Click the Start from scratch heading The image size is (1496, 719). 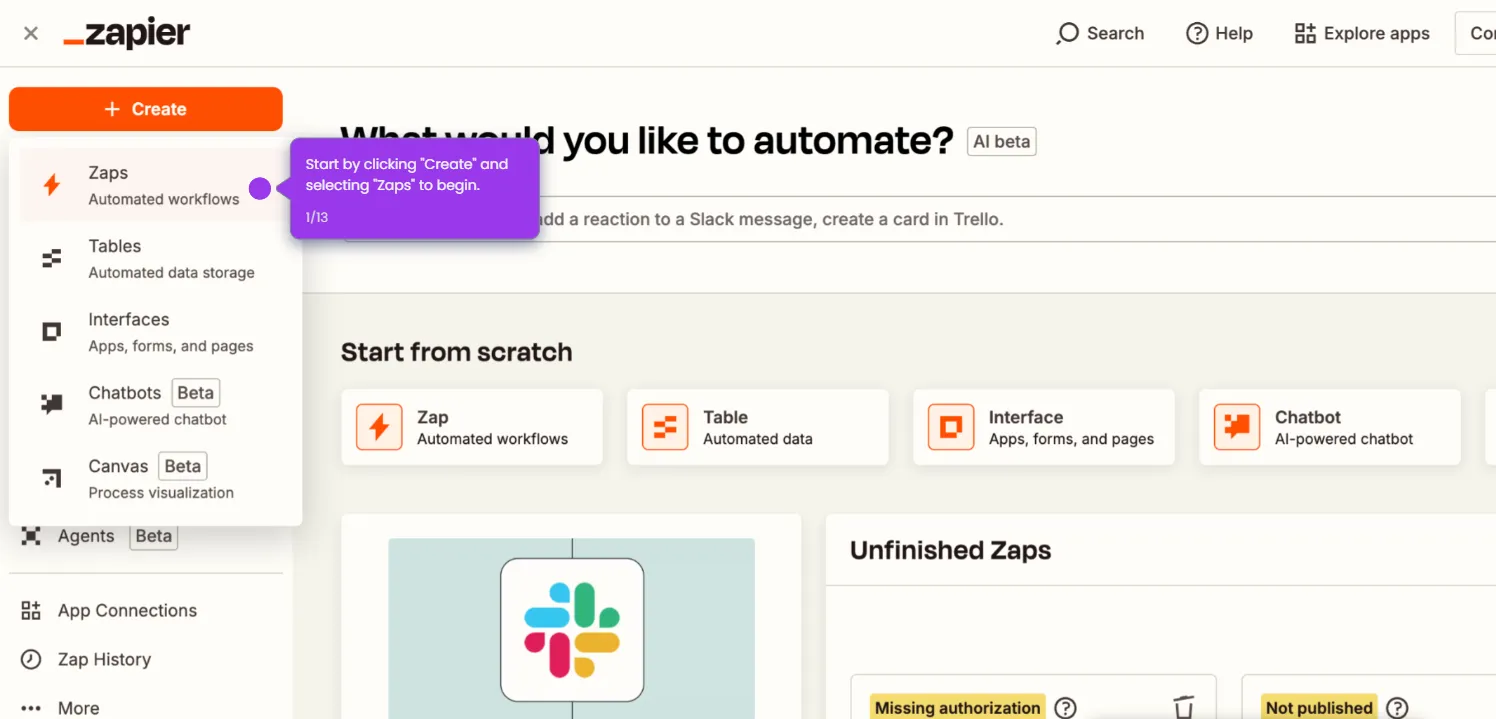point(456,352)
